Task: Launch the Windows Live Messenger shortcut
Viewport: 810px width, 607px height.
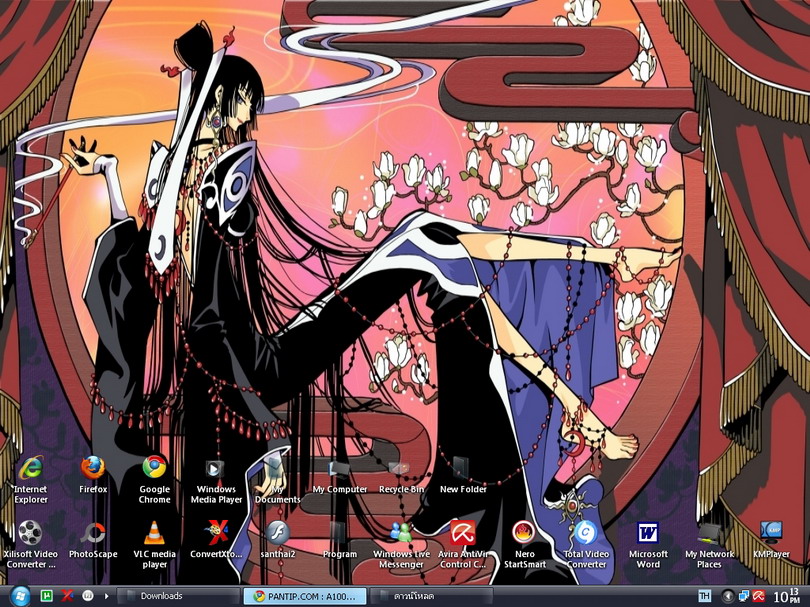Action: pyautogui.click(x=401, y=545)
